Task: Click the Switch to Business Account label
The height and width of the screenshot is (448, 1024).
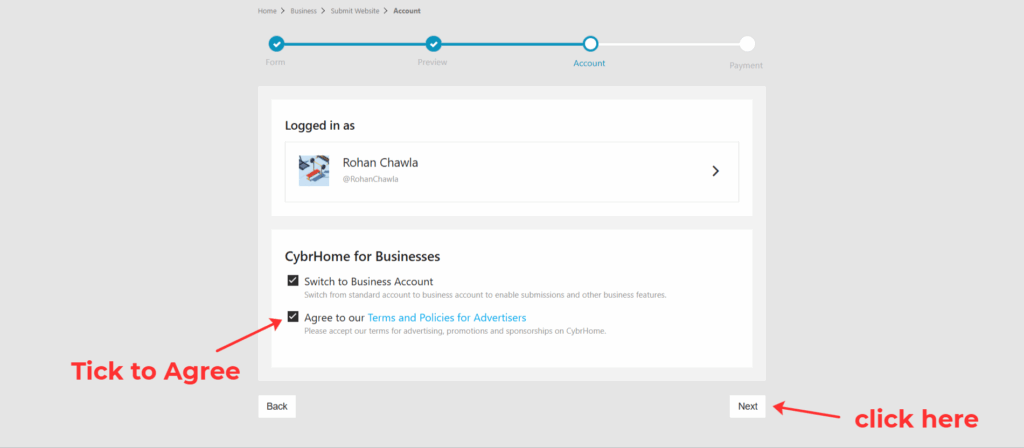Action: pyautogui.click(x=369, y=281)
